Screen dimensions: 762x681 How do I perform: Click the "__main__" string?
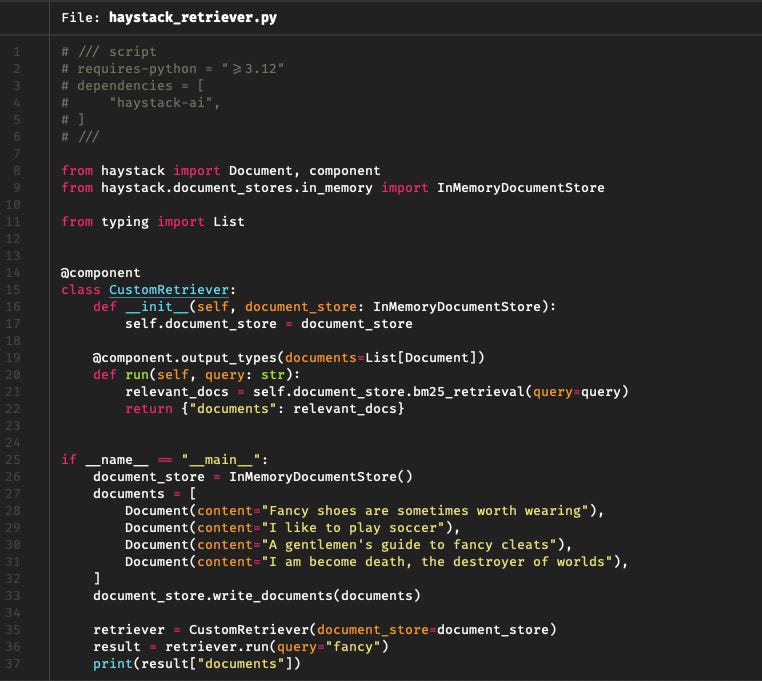[x=221, y=460]
